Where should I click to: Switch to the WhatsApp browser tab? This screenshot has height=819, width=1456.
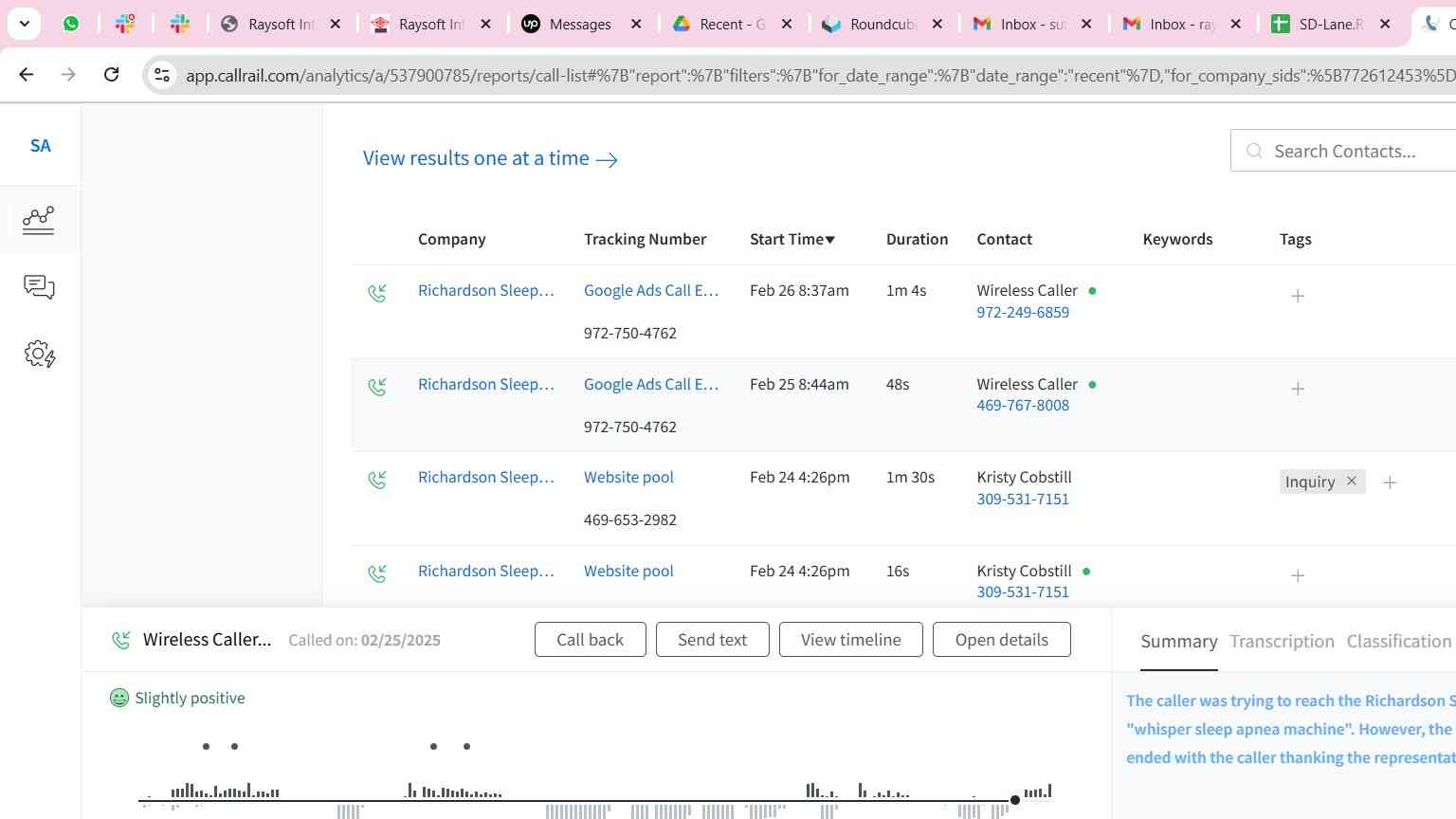[71, 24]
